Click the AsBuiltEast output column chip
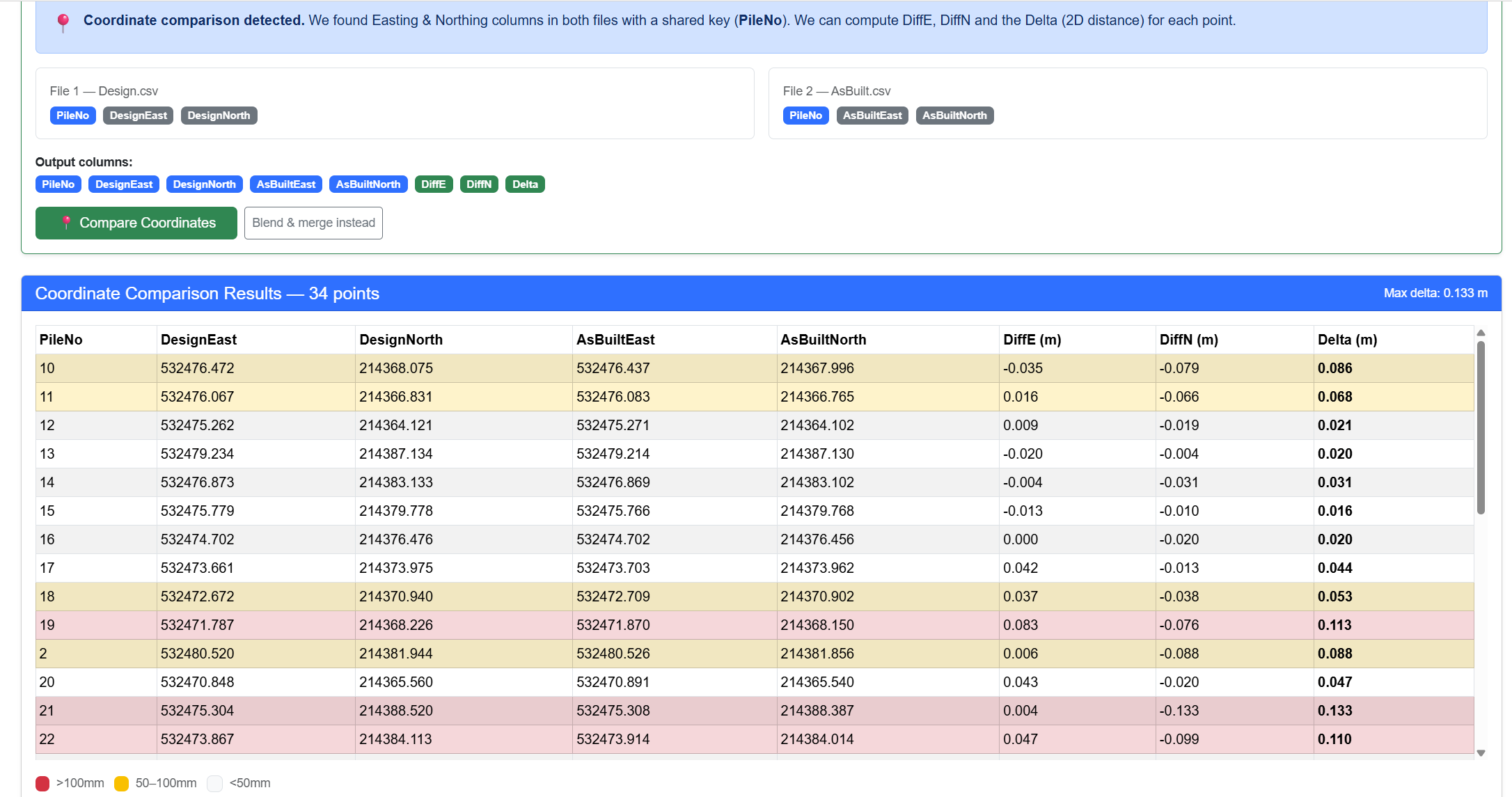This screenshot has width=1512, height=797. [286, 184]
